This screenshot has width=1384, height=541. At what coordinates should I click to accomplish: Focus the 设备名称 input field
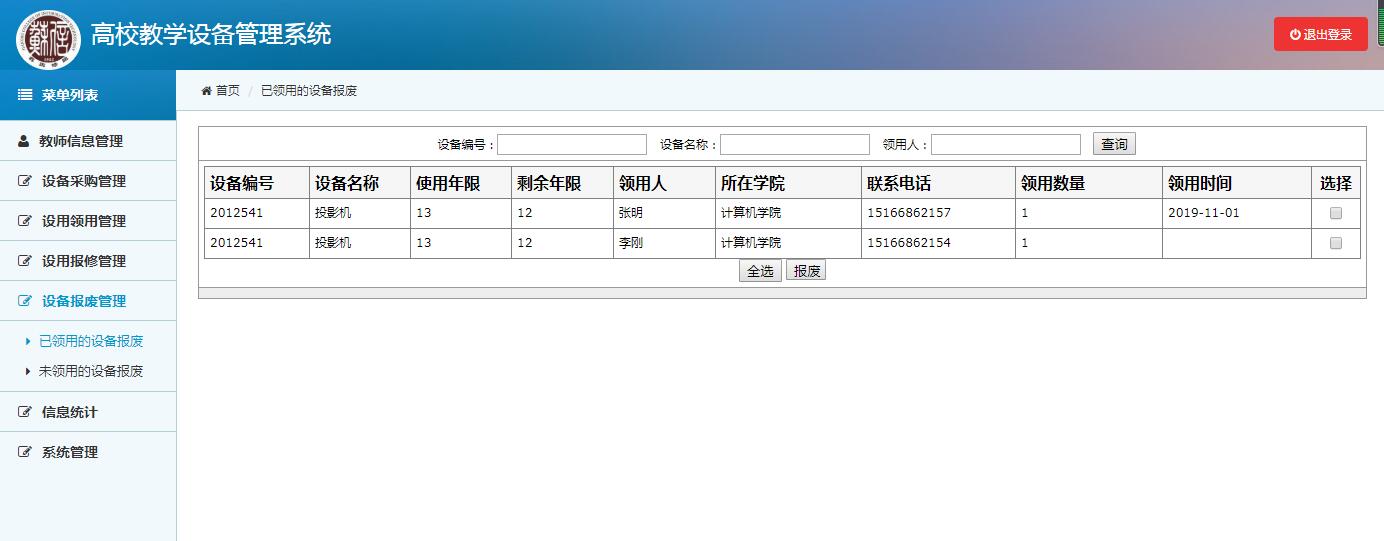tap(795, 145)
